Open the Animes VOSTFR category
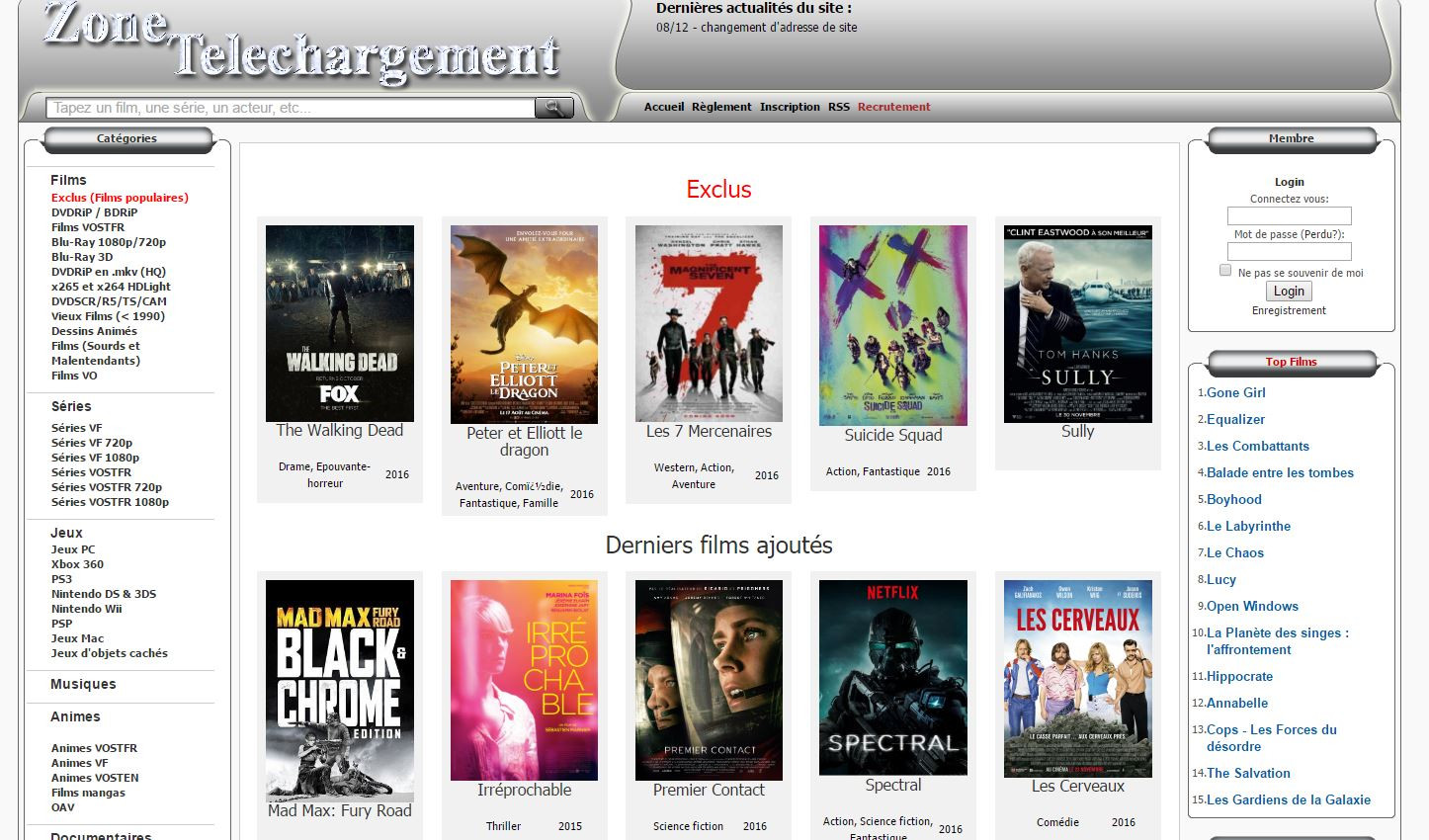 94,748
